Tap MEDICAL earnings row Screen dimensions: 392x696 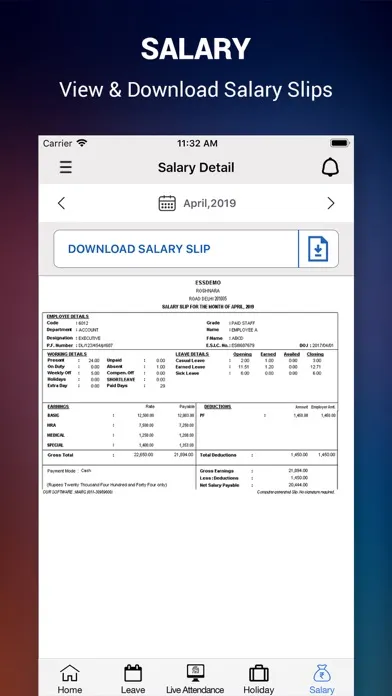[x=120, y=435]
